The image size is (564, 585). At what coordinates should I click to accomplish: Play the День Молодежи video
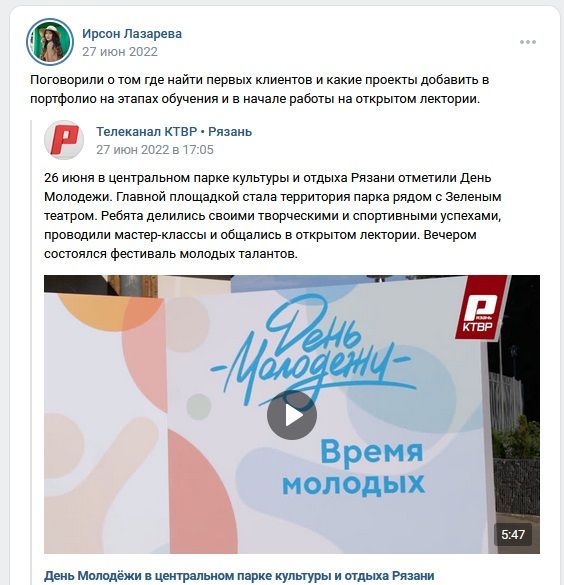click(292, 415)
